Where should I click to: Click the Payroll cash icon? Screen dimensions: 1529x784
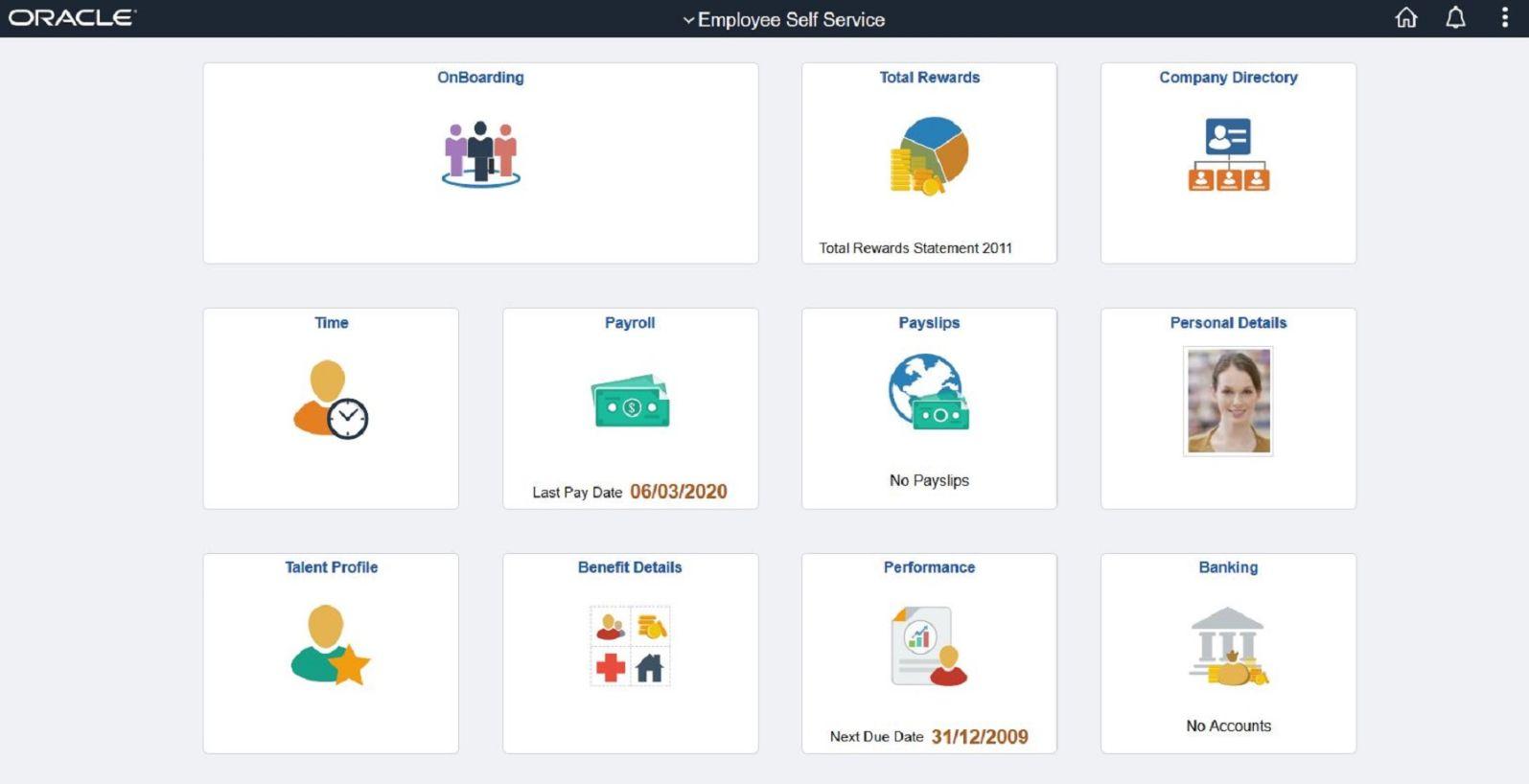[630, 402]
